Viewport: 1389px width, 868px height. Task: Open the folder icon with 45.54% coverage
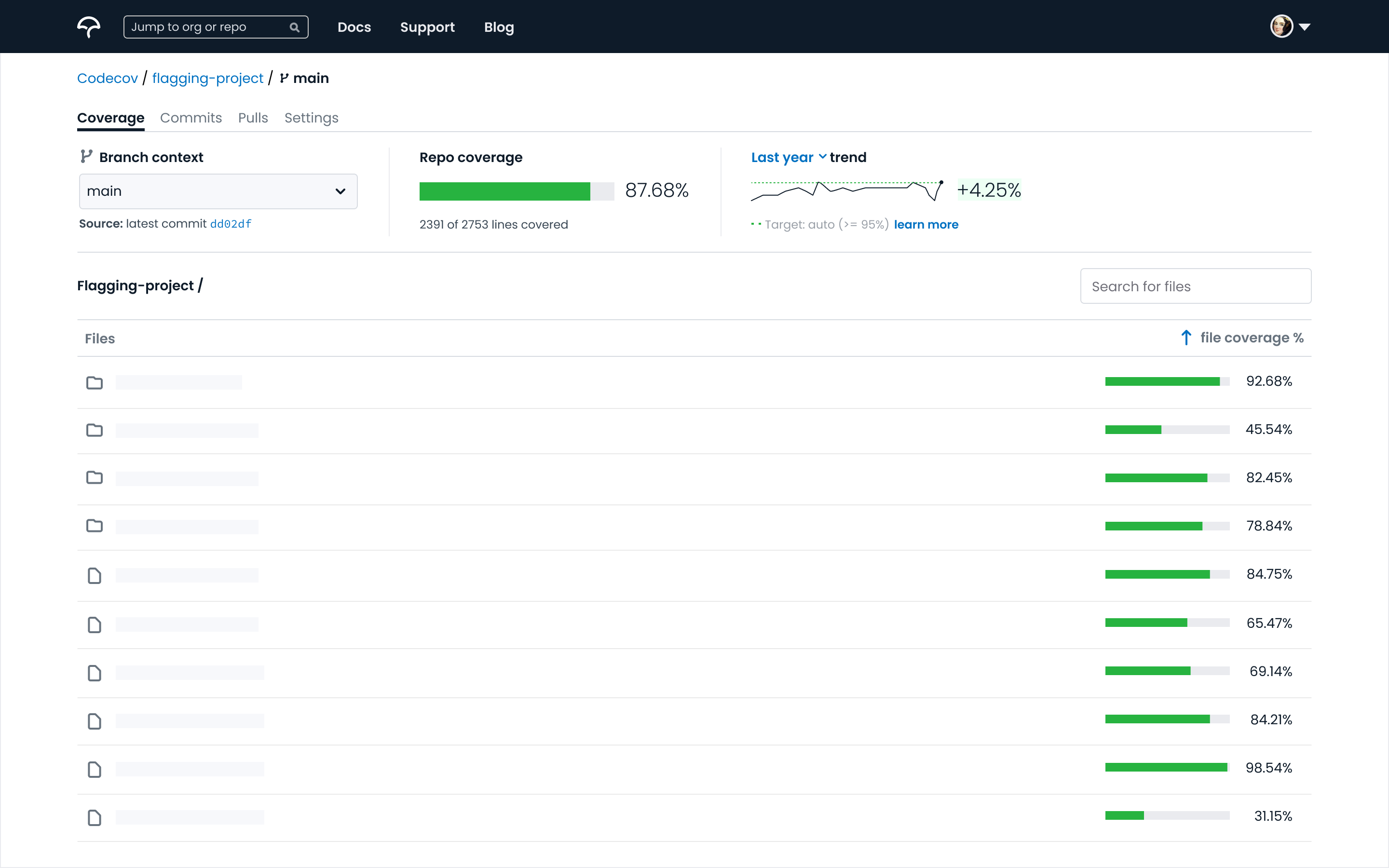tap(94, 430)
